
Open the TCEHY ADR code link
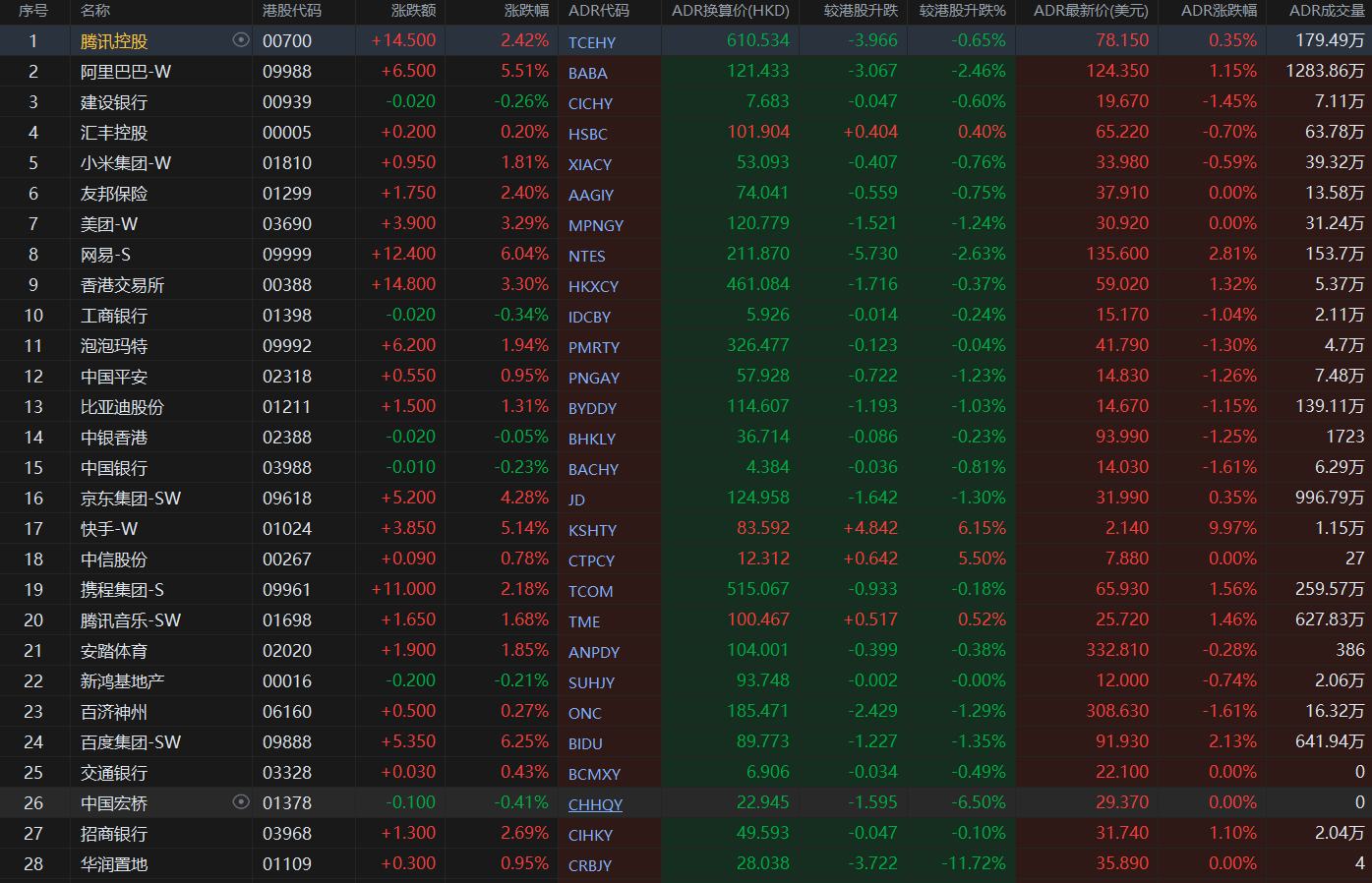tap(592, 42)
